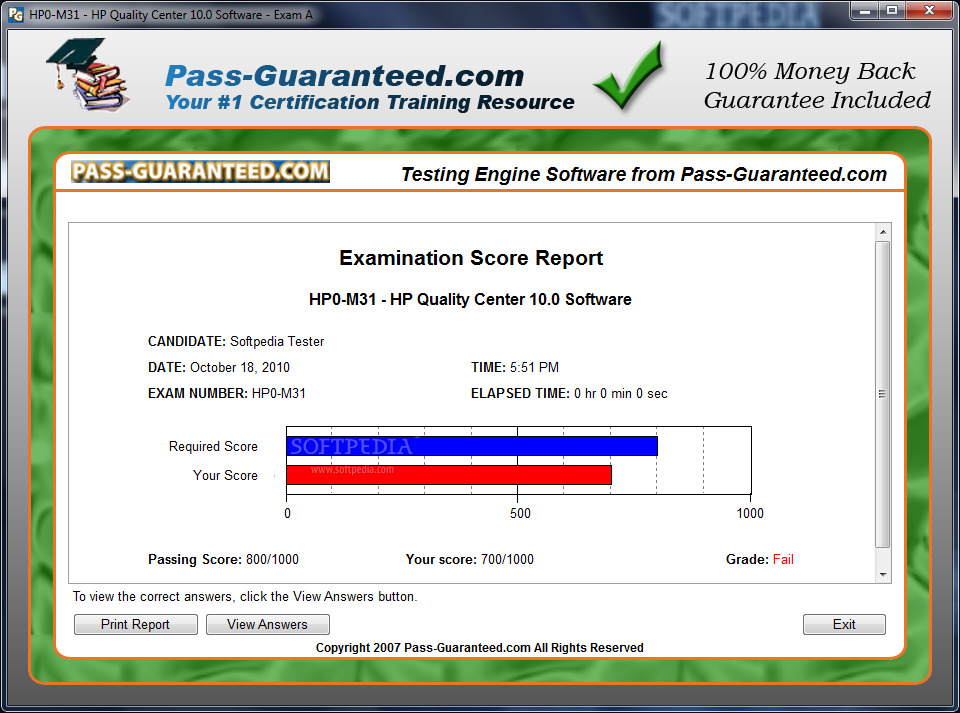Click elapsed time '0 hr 0 min 0 sec'
The image size is (960, 713).
click(621, 394)
